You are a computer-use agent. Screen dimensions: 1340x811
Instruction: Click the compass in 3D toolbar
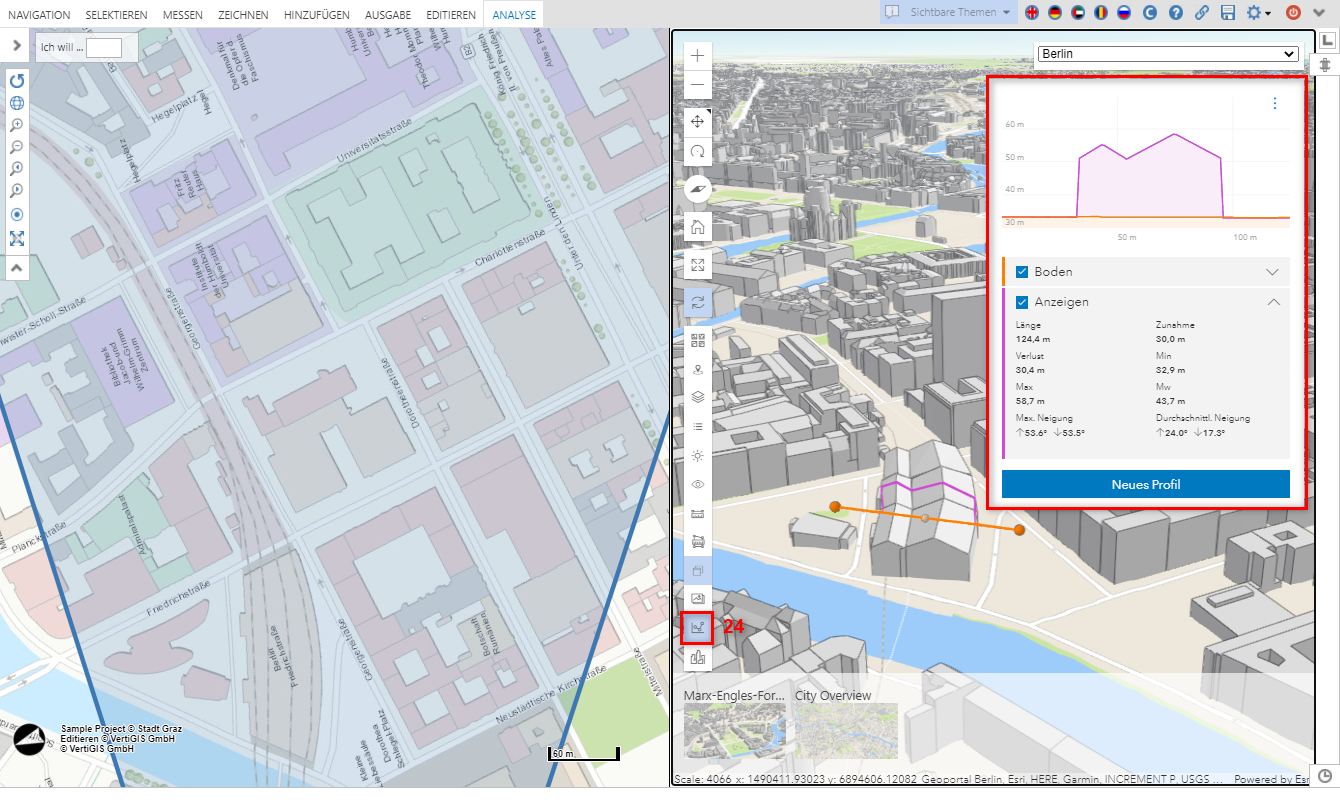point(697,189)
